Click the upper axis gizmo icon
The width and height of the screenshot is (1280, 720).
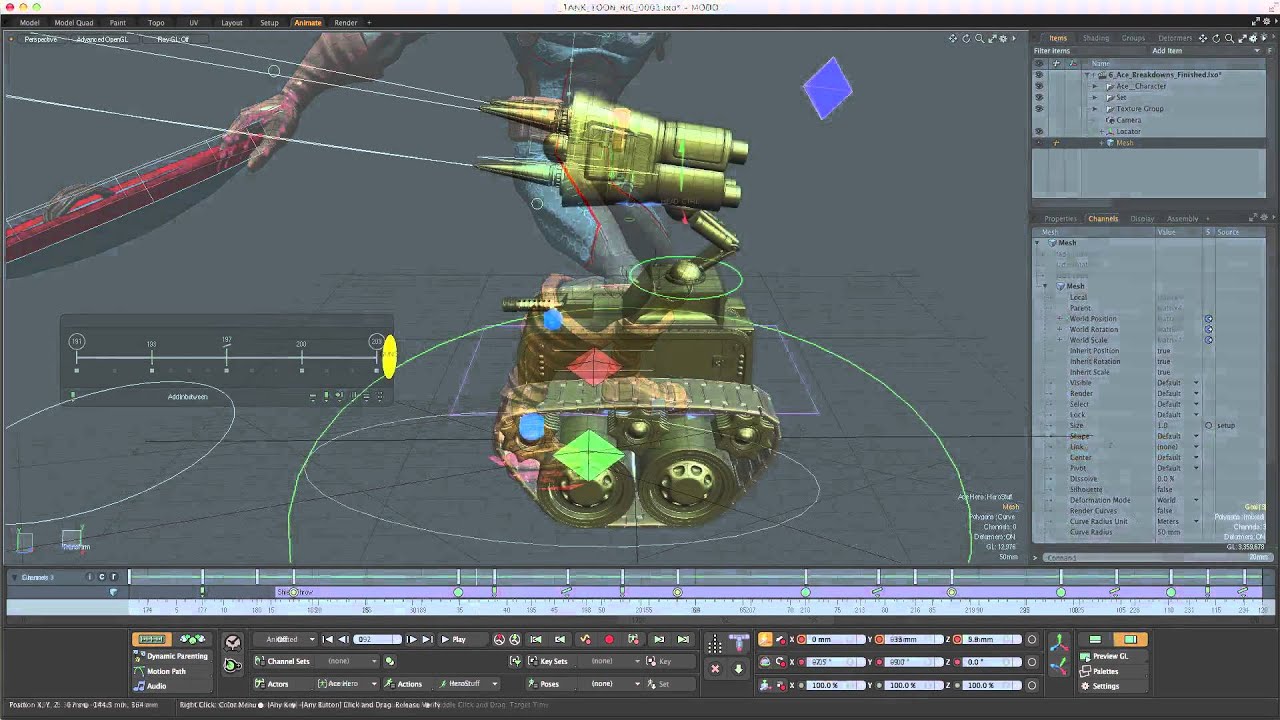pyautogui.click(x=1059, y=641)
